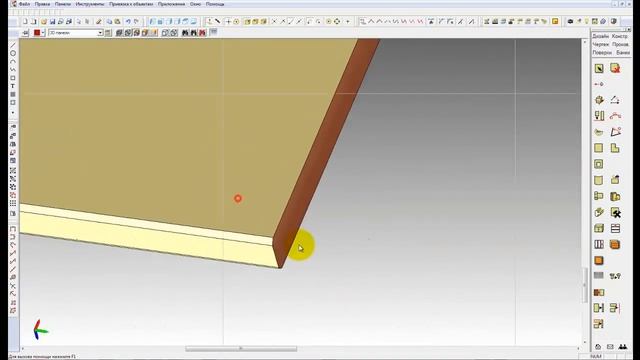The height and width of the screenshot is (360, 640).
Task: Select the Arc drawing tool
Action: pos(13,62)
